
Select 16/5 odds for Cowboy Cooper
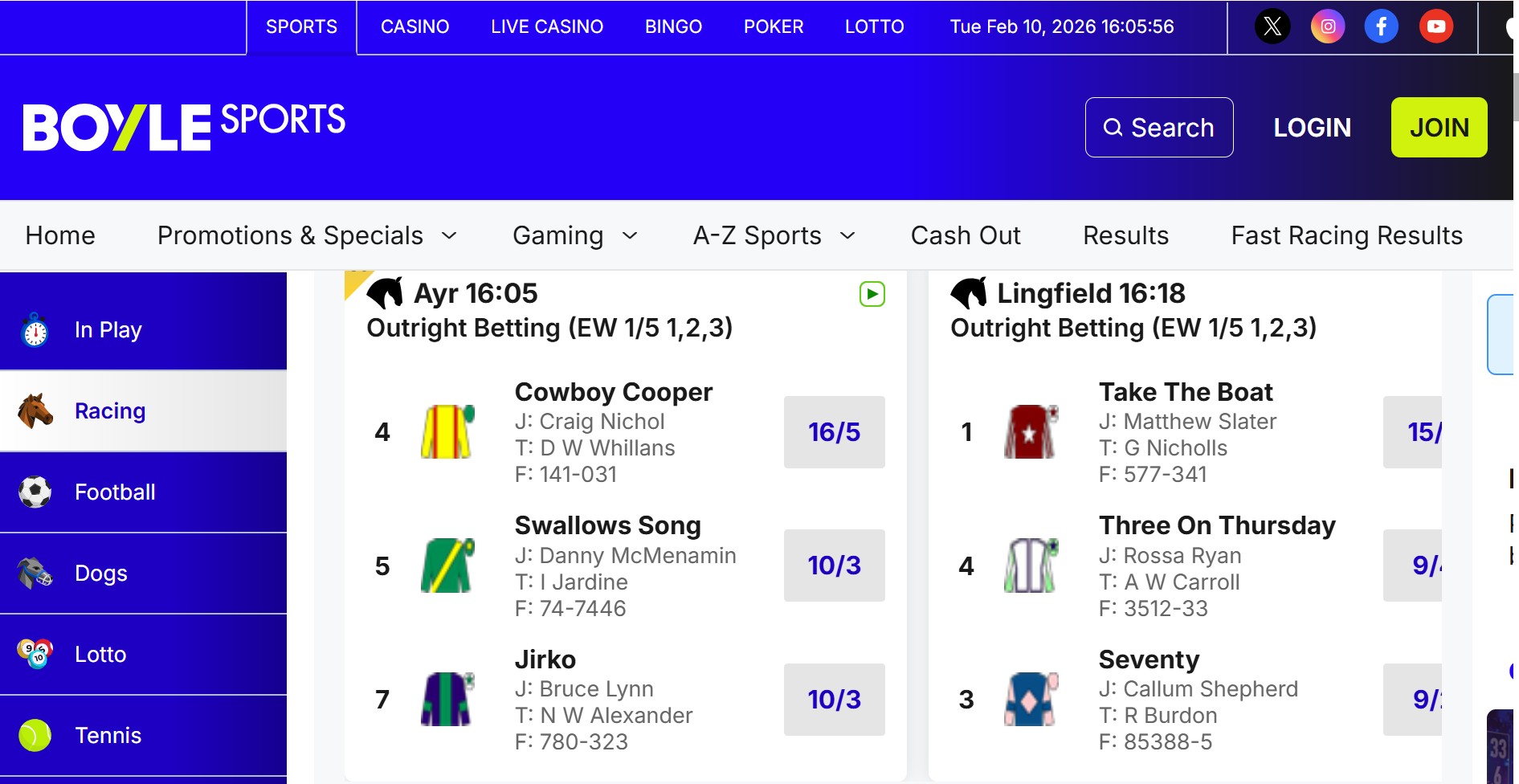[x=834, y=432]
